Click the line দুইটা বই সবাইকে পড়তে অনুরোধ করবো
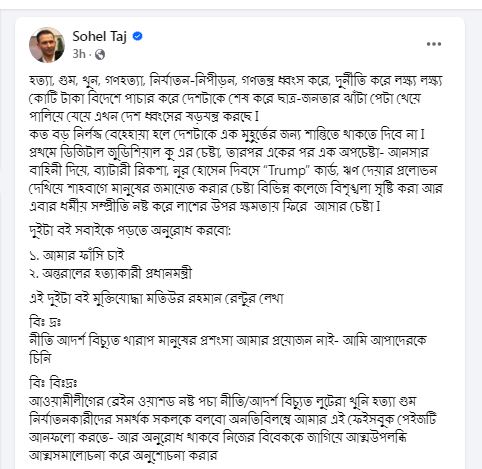482x469 pixels. (130, 231)
